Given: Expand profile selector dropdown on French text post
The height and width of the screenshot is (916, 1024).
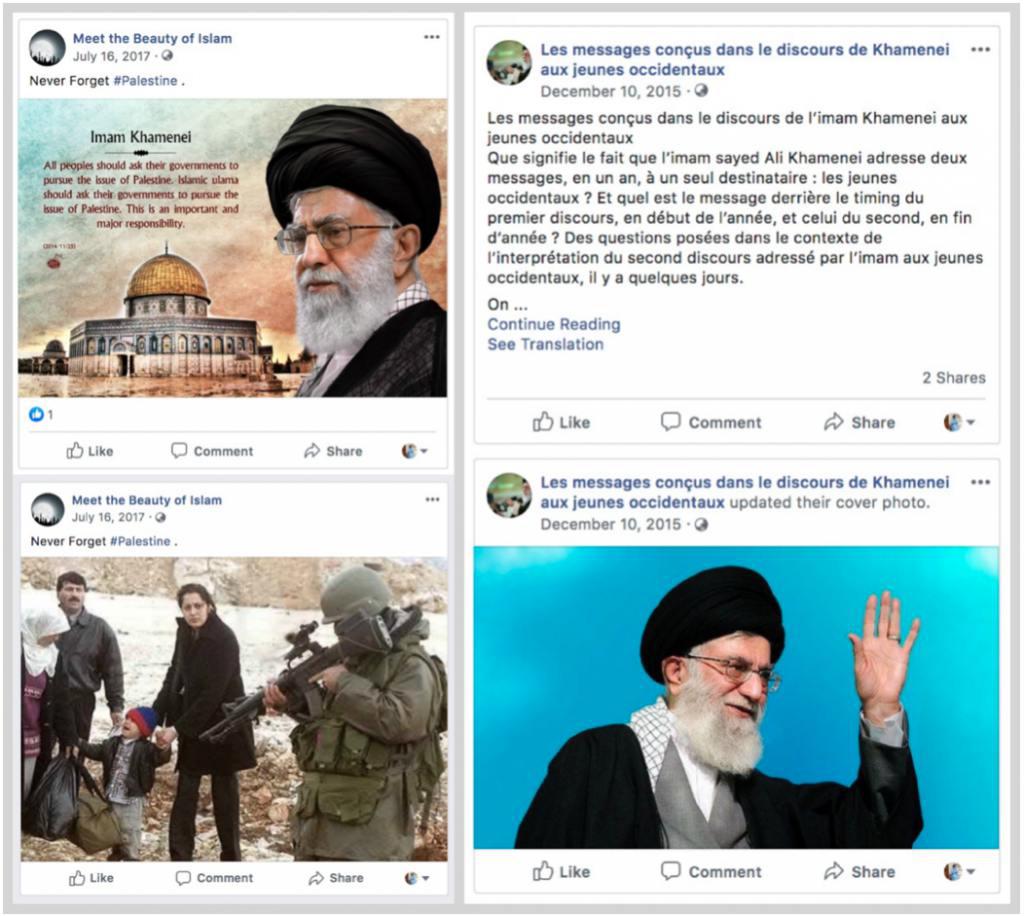Looking at the screenshot, I should click(x=959, y=422).
